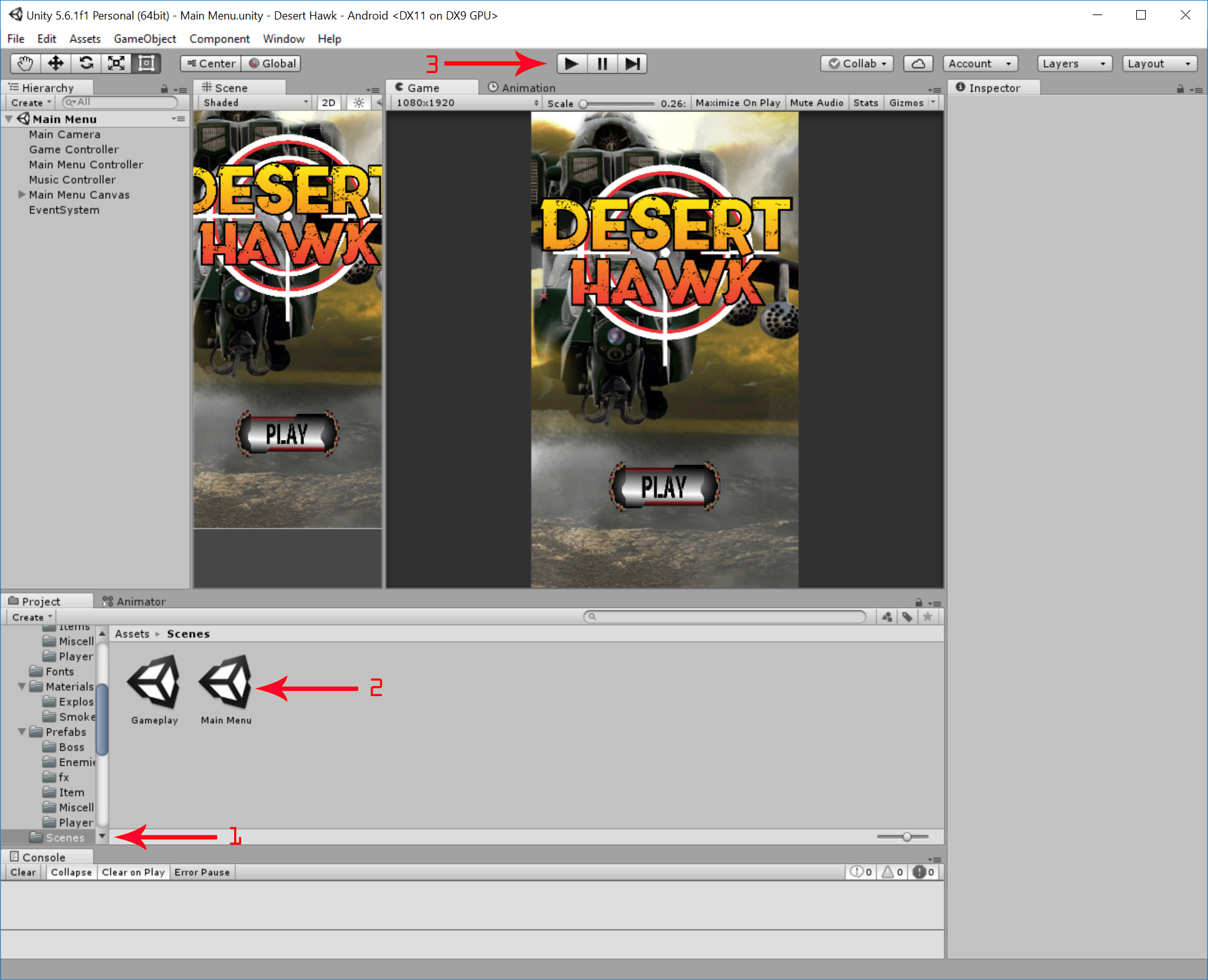
Task: Switch to the Scene tab
Action: [239, 87]
